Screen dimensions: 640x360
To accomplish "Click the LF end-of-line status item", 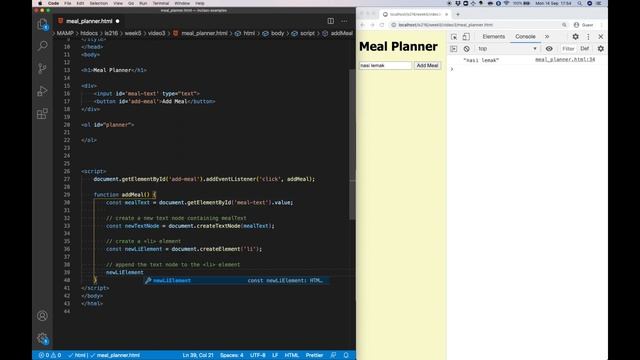I will tap(275, 355).
